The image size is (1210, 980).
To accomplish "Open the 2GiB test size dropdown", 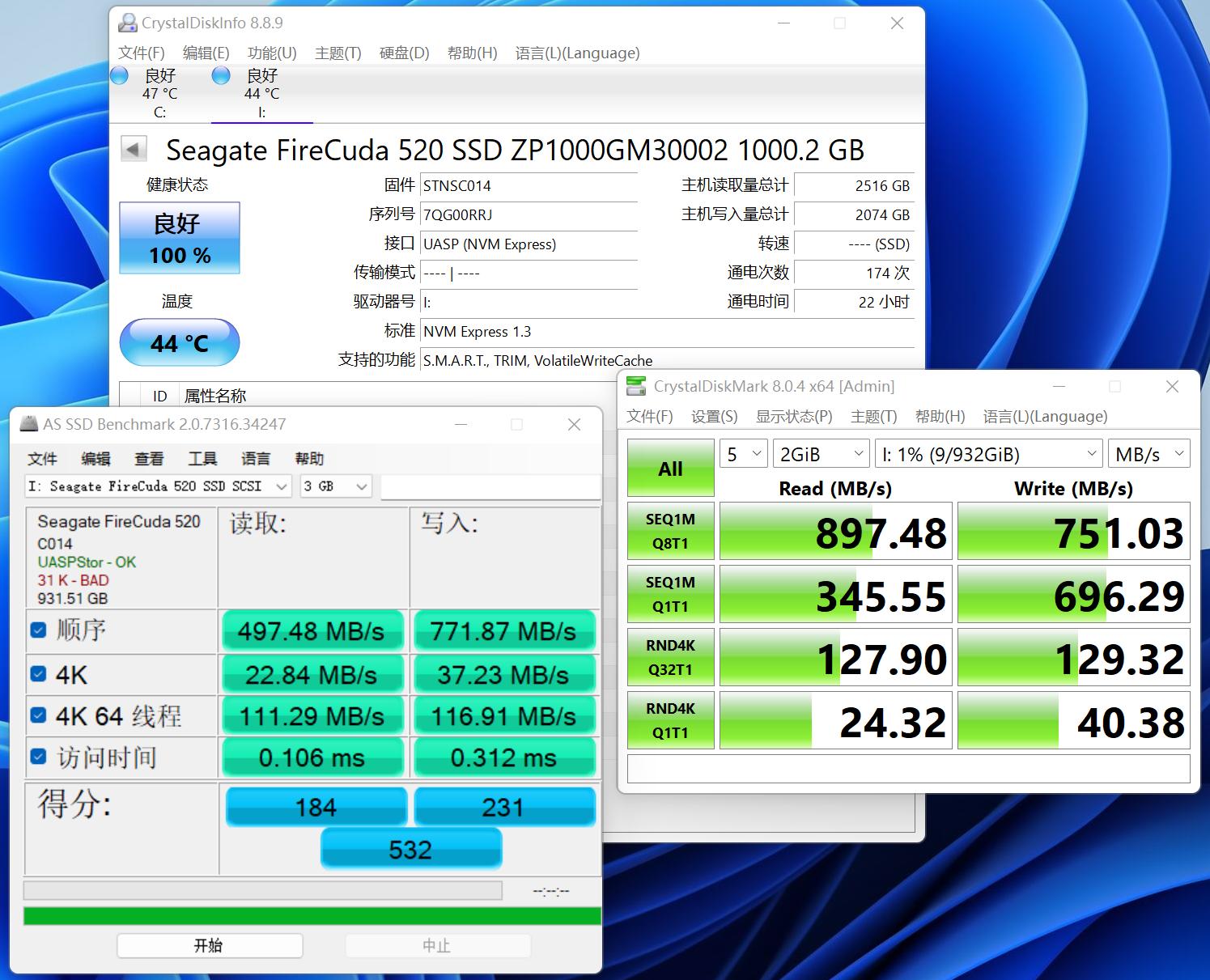I will (x=820, y=453).
